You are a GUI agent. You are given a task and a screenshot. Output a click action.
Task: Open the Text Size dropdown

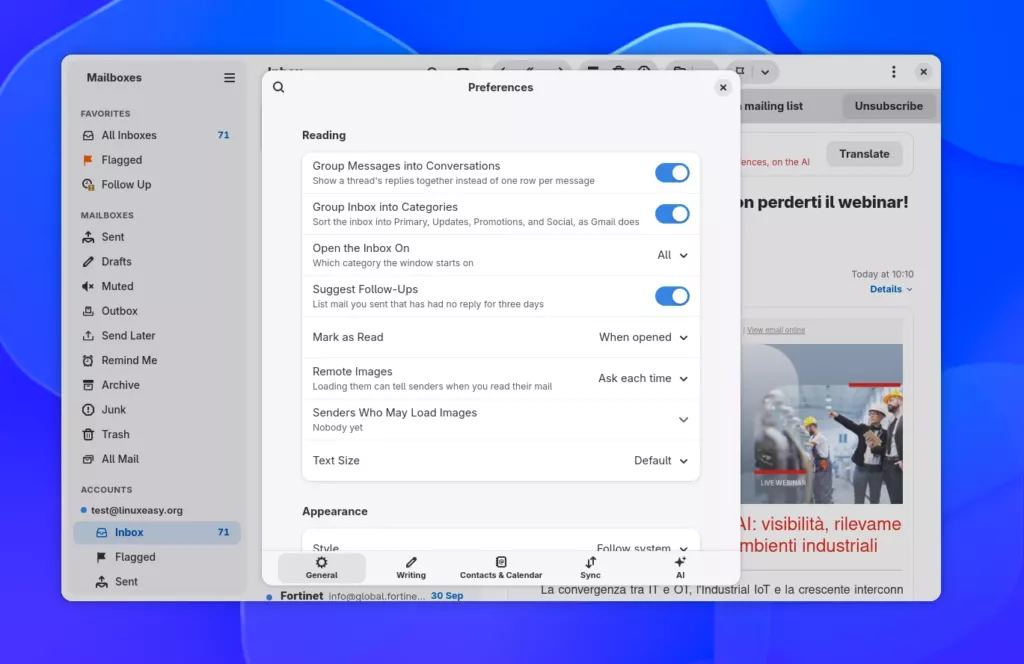pos(661,461)
